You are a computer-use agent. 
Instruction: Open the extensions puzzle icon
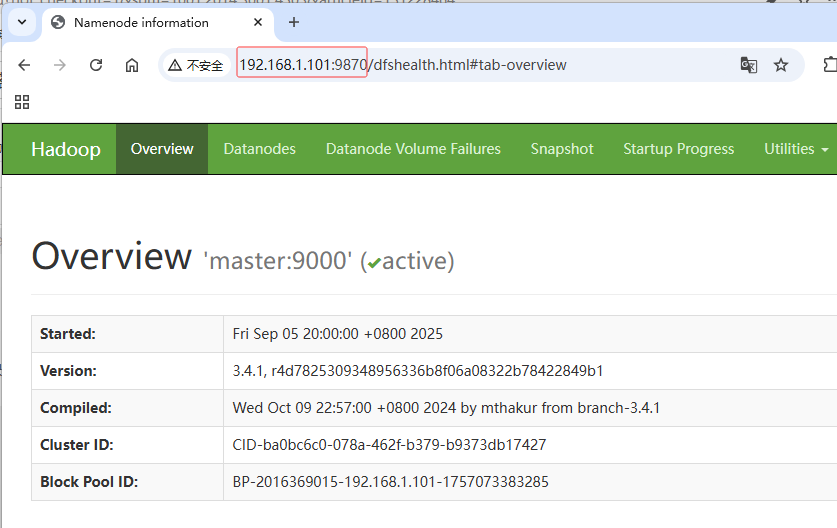pyautogui.click(x=830, y=65)
